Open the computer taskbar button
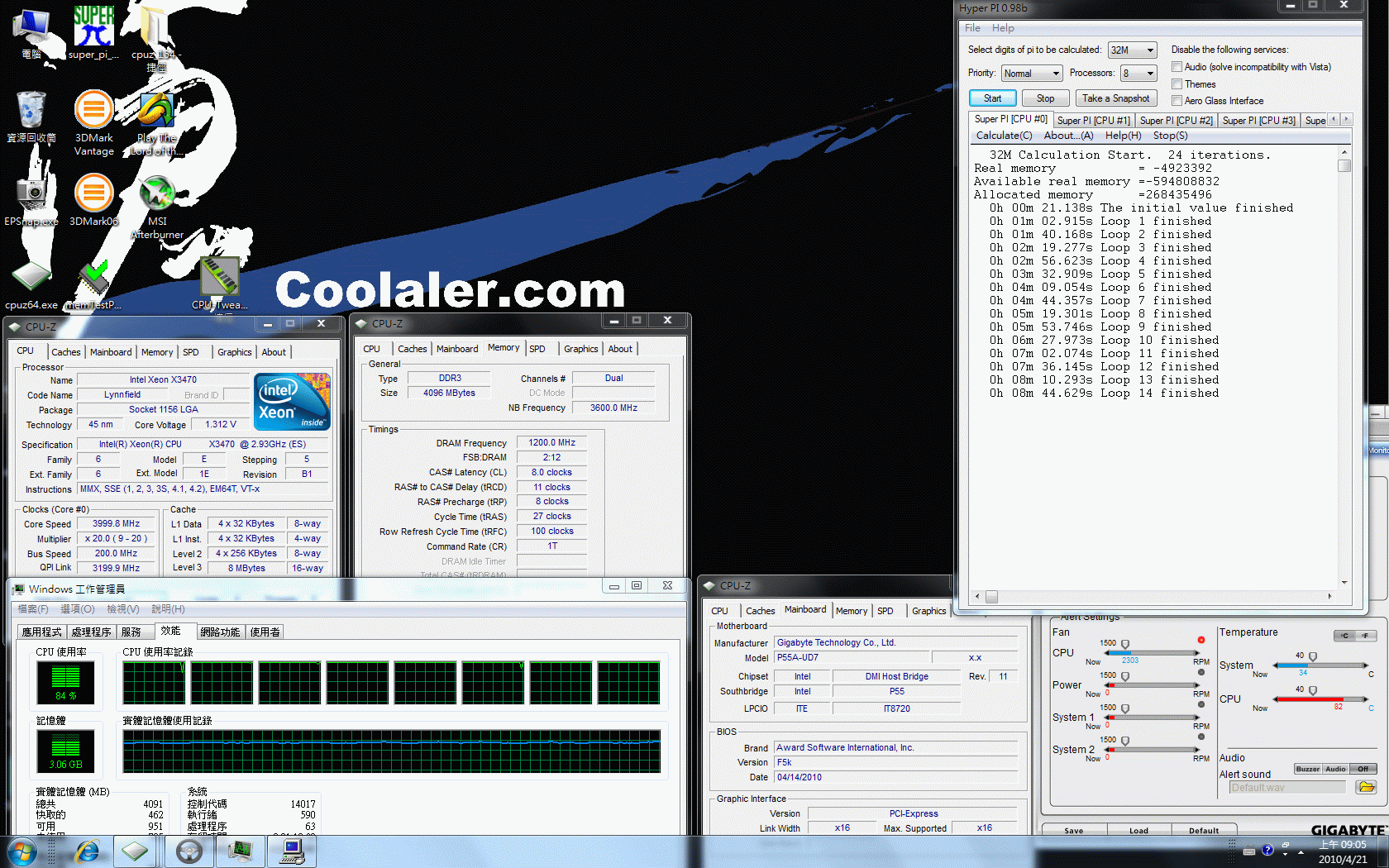 pos(292,851)
